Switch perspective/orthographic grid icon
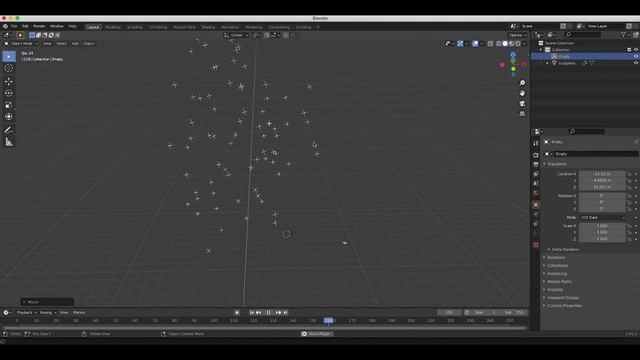 tap(522, 114)
